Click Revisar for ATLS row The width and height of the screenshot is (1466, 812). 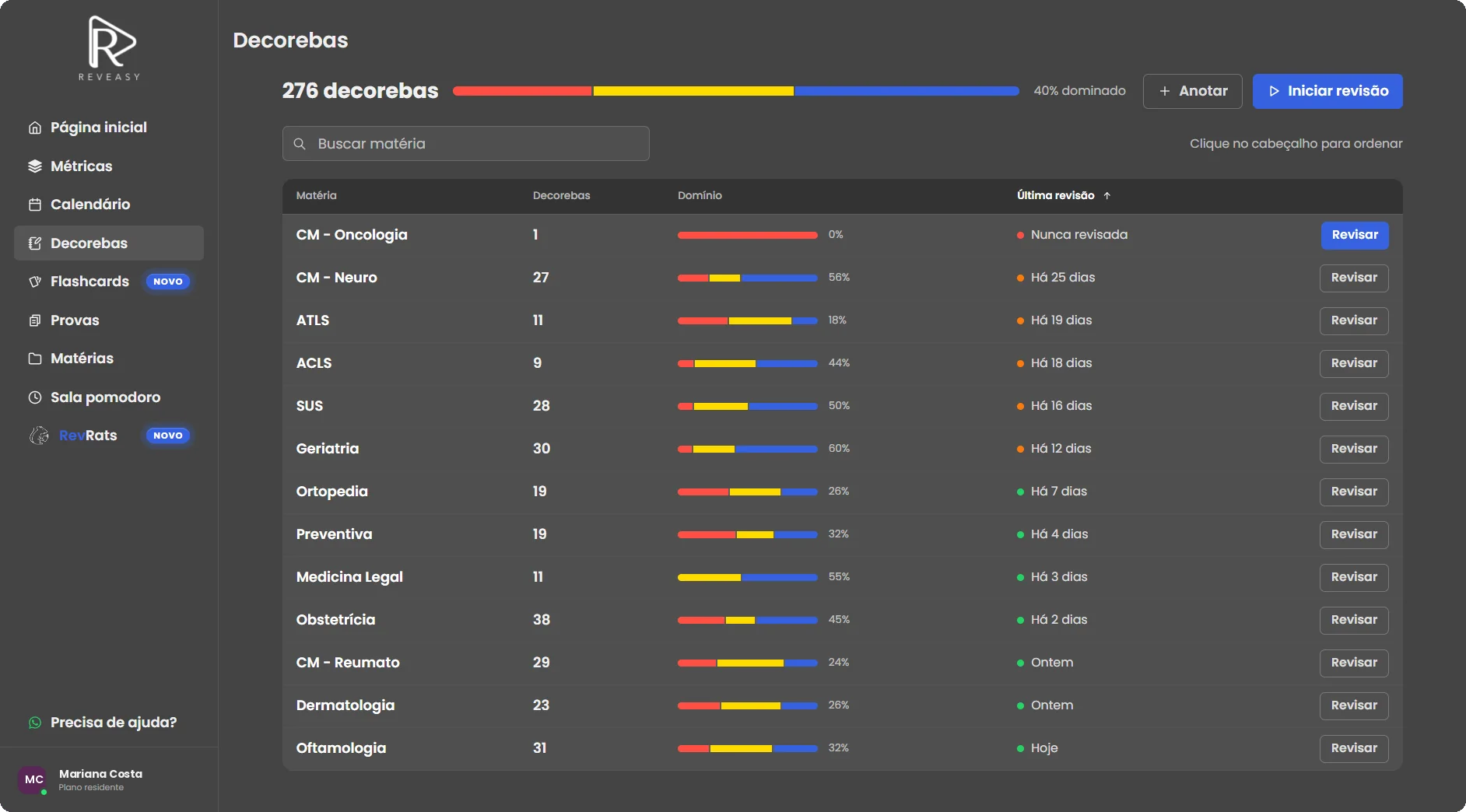(1354, 320)
